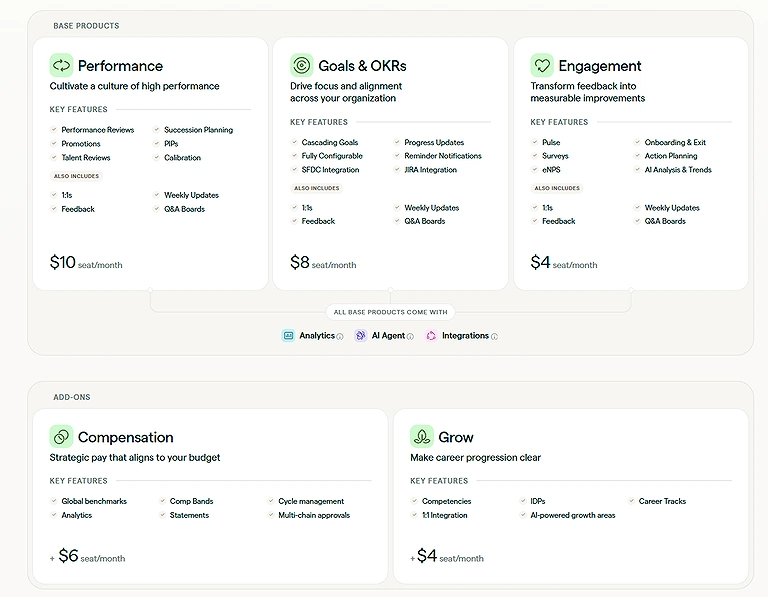The height and width of the screenshot is (597, 768).
Task: Click the checkmark next to Competencies
Action: (414, 501)
